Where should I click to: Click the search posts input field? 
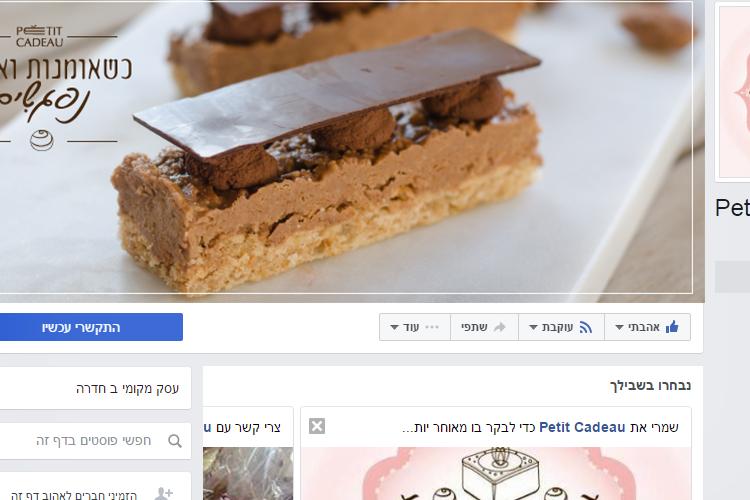tap(95, 441)
